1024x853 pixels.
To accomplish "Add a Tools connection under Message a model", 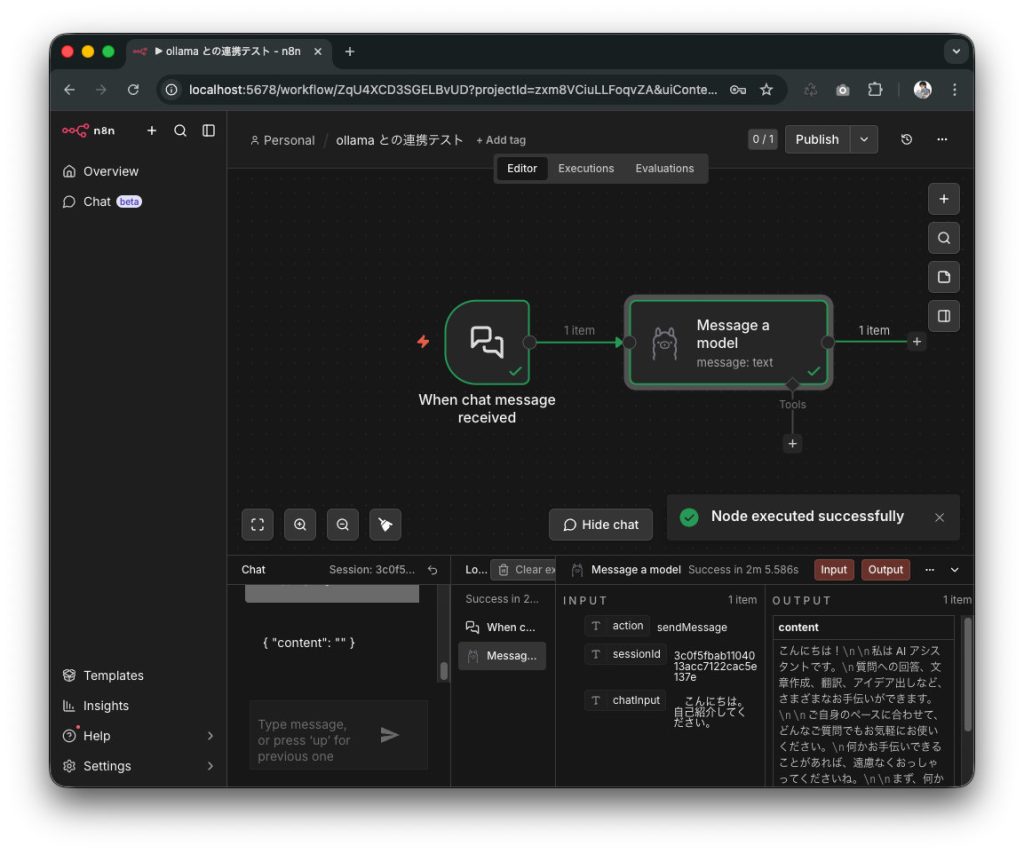I will click(792, 443).
